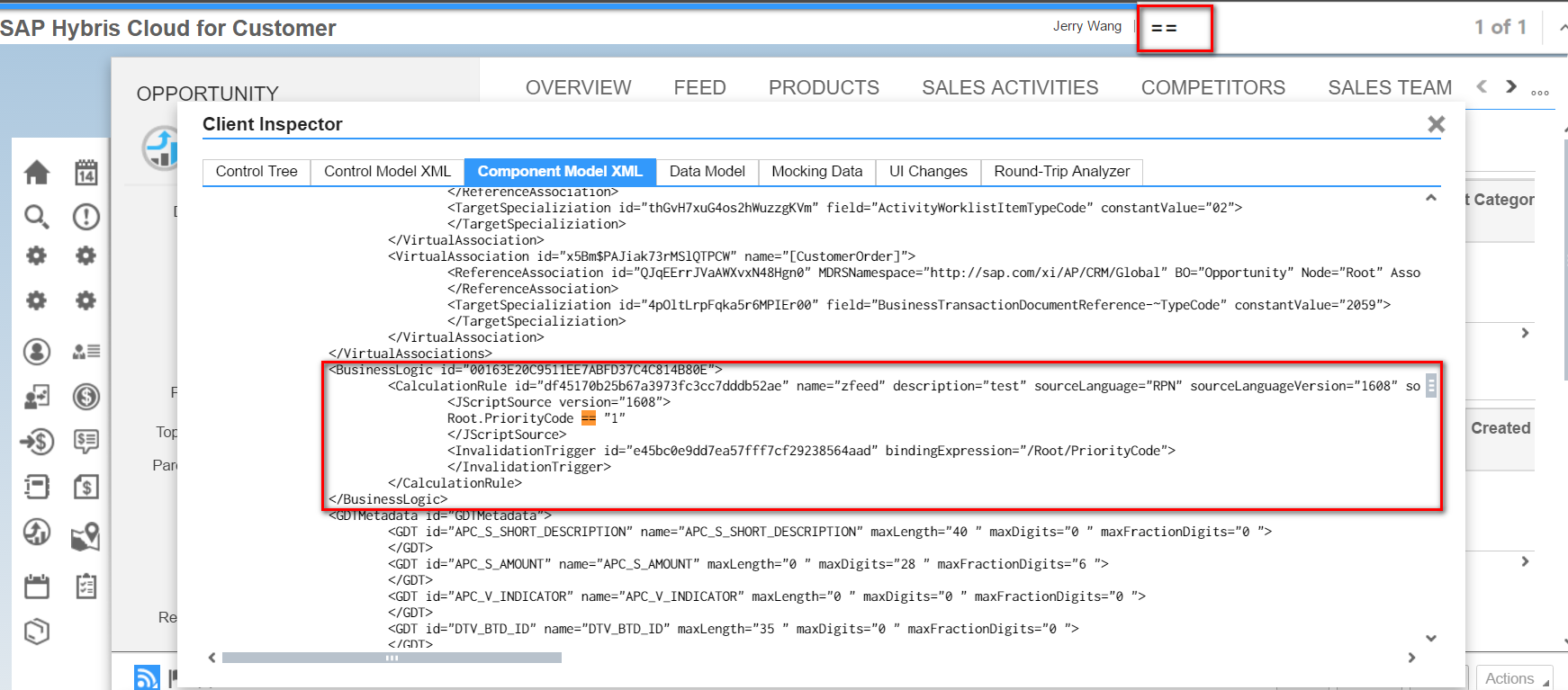Click the scroll-down arrow in XML pane

tap(1431, 639)
